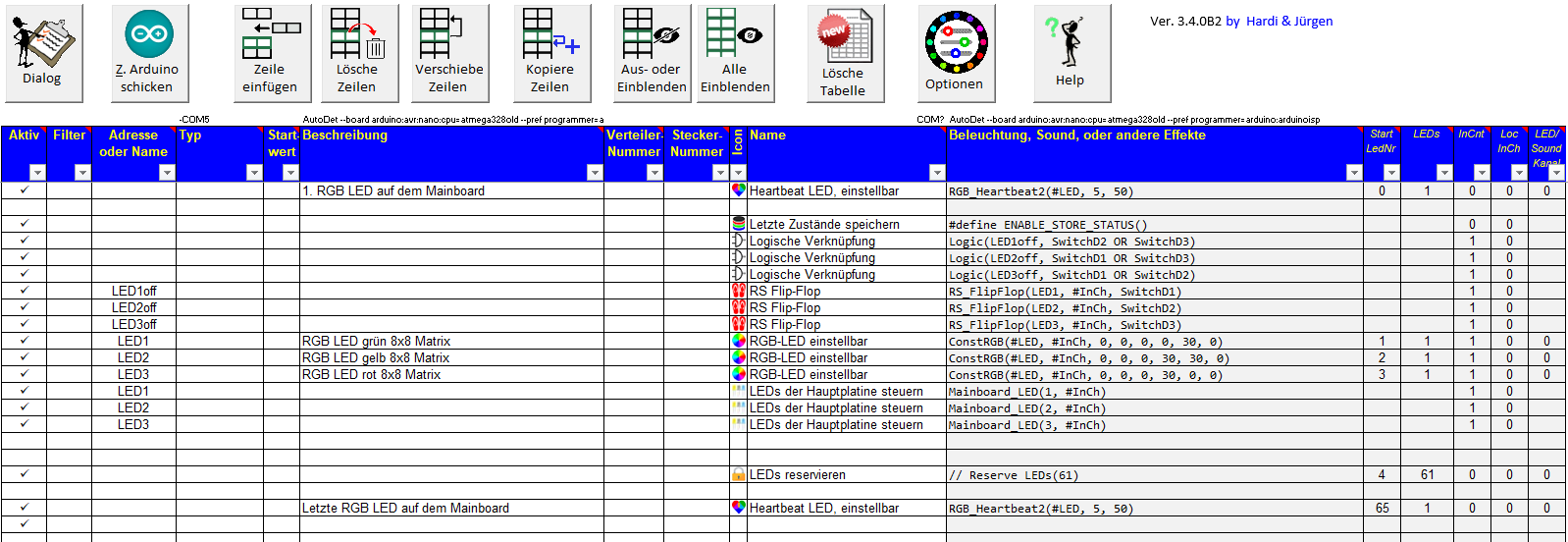The width and height of the screenshot is (1568, 542).
Task: Open the Aktiv column filter dropdown
Action: [37, 173]
